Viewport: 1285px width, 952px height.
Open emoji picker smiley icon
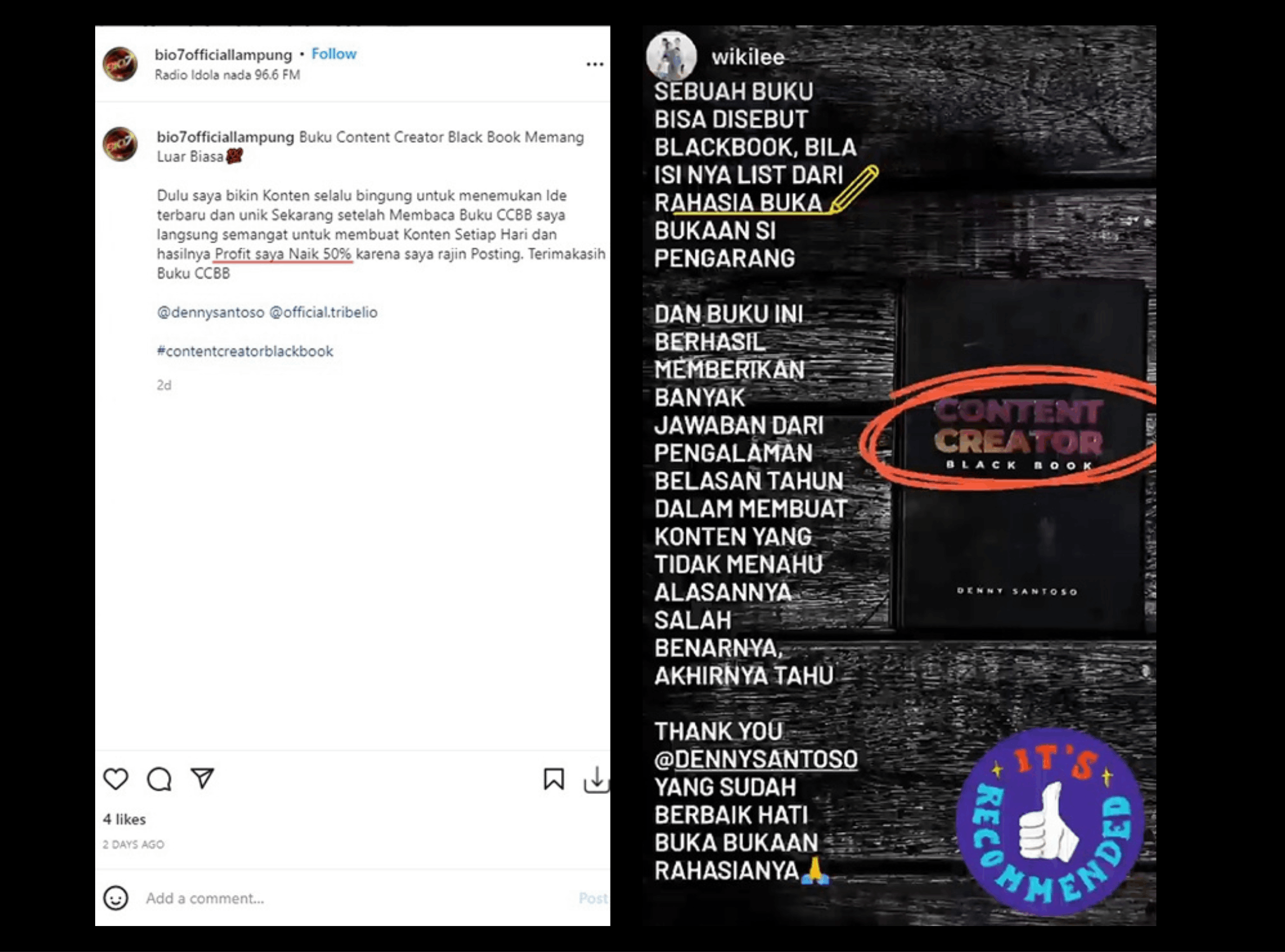click(x=115, y=898)
